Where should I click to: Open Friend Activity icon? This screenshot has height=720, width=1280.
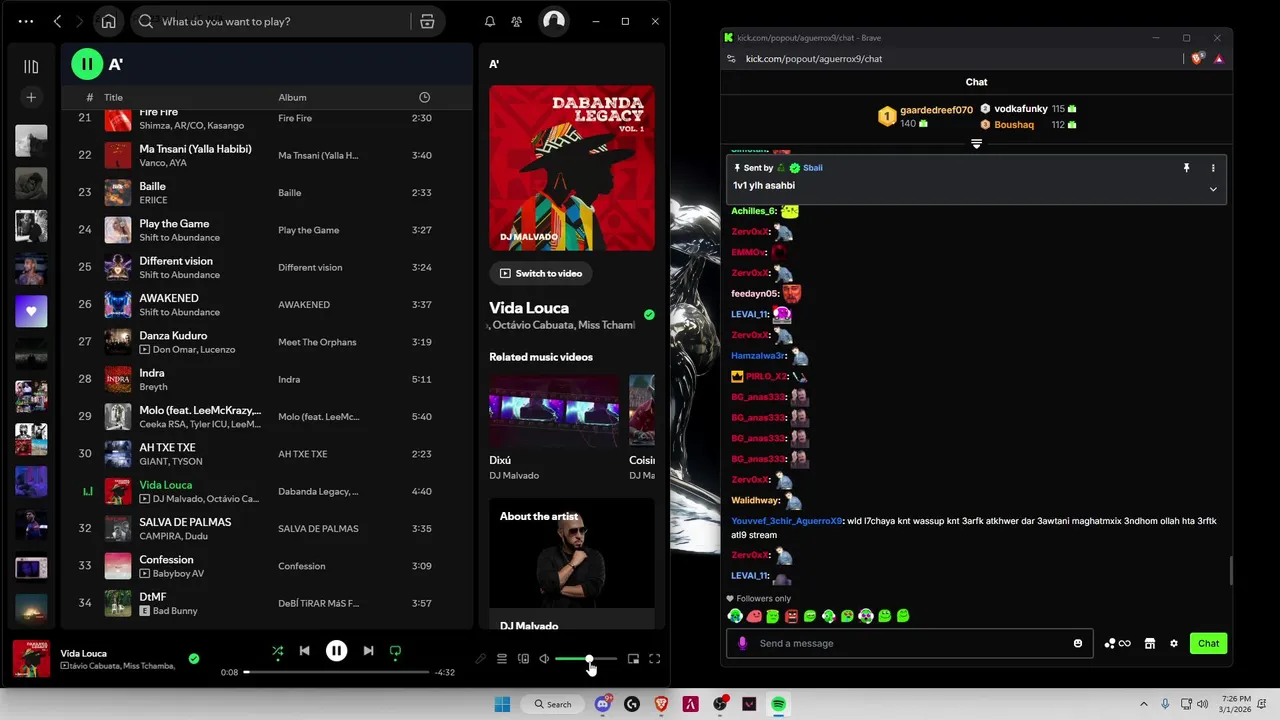pos(516,21)
